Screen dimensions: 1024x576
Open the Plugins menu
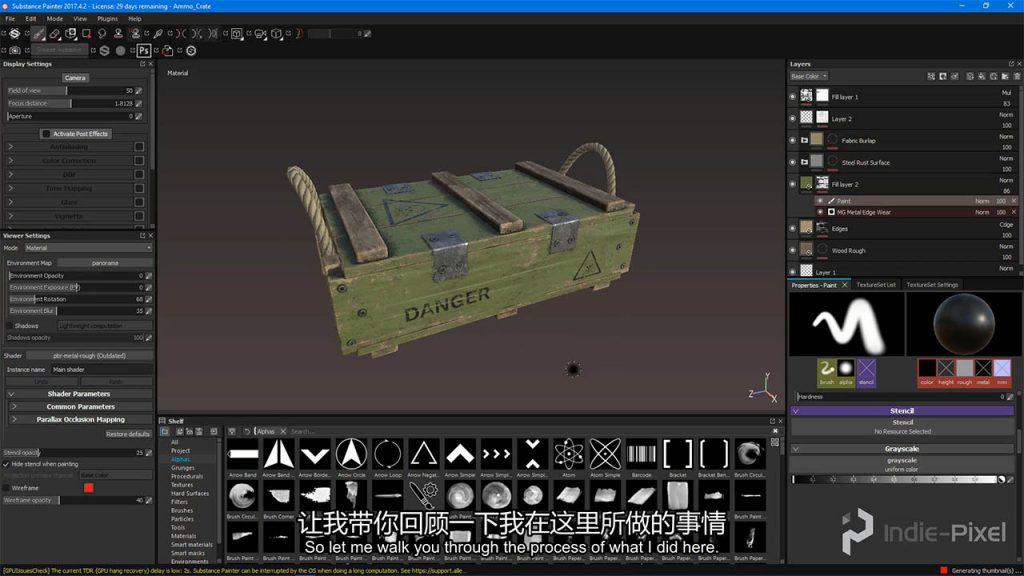[107, 19]
